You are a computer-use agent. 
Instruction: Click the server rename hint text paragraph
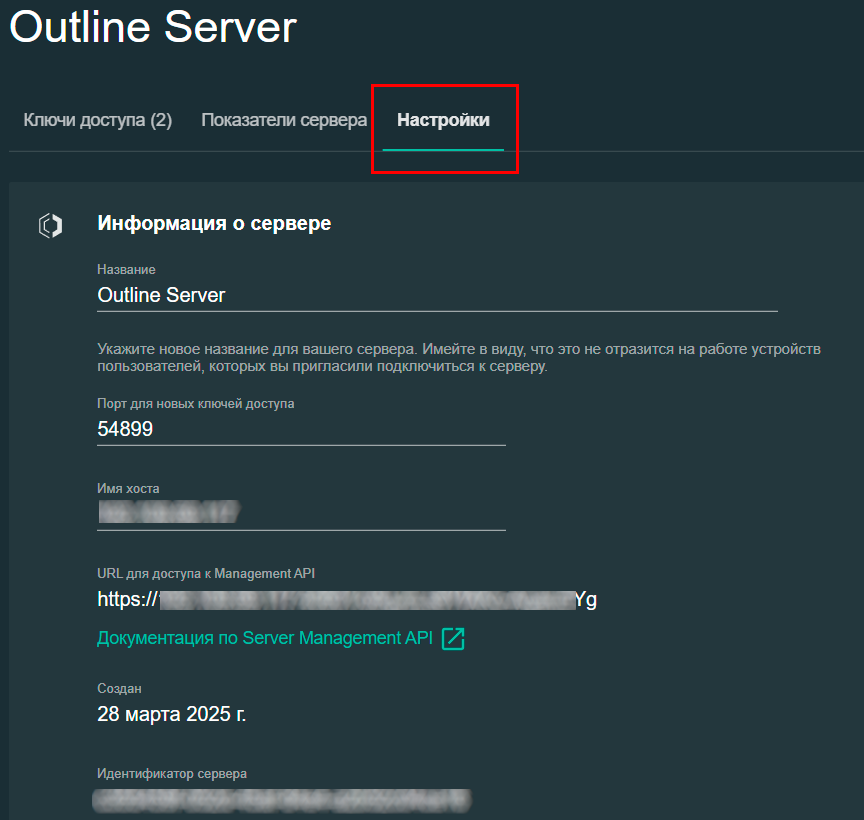point(458,358)
